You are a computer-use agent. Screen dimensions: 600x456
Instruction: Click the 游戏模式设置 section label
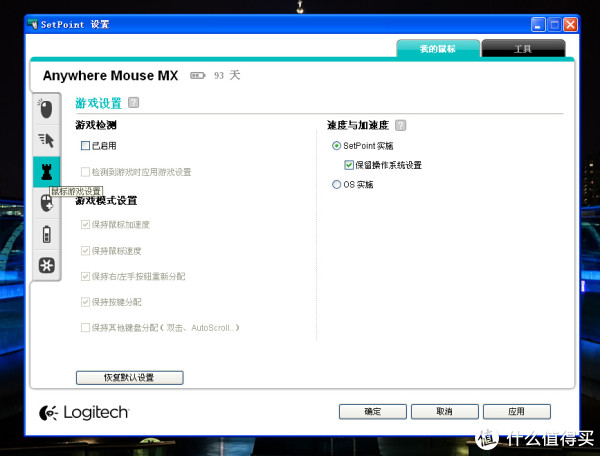[x=106, y=200]
